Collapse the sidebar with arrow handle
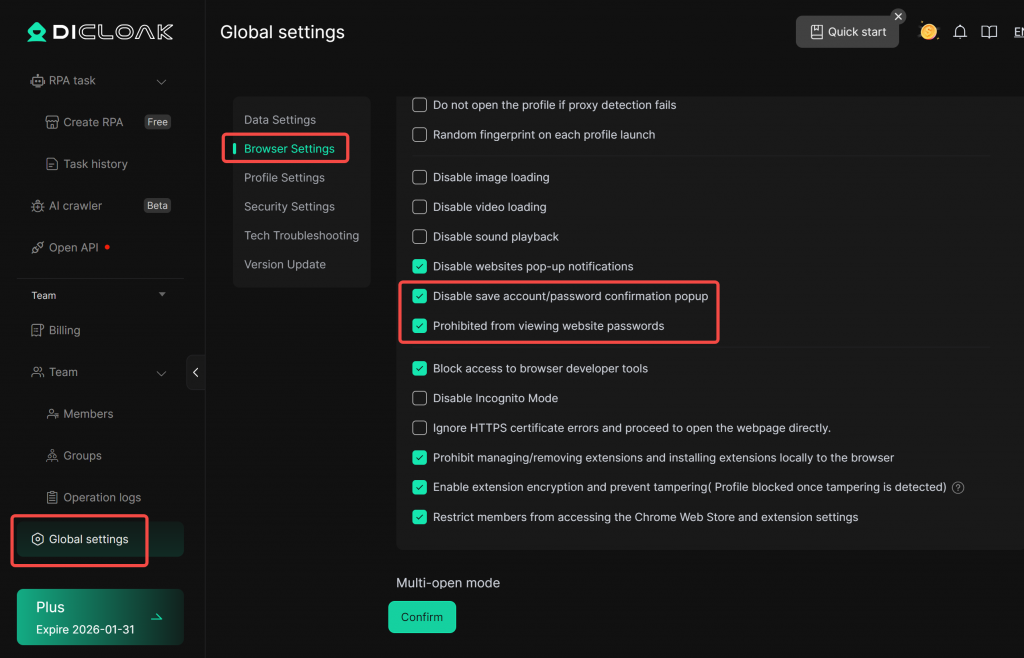Image resolution: width=1024 pixels, height=658 pixels. (195, 372)
